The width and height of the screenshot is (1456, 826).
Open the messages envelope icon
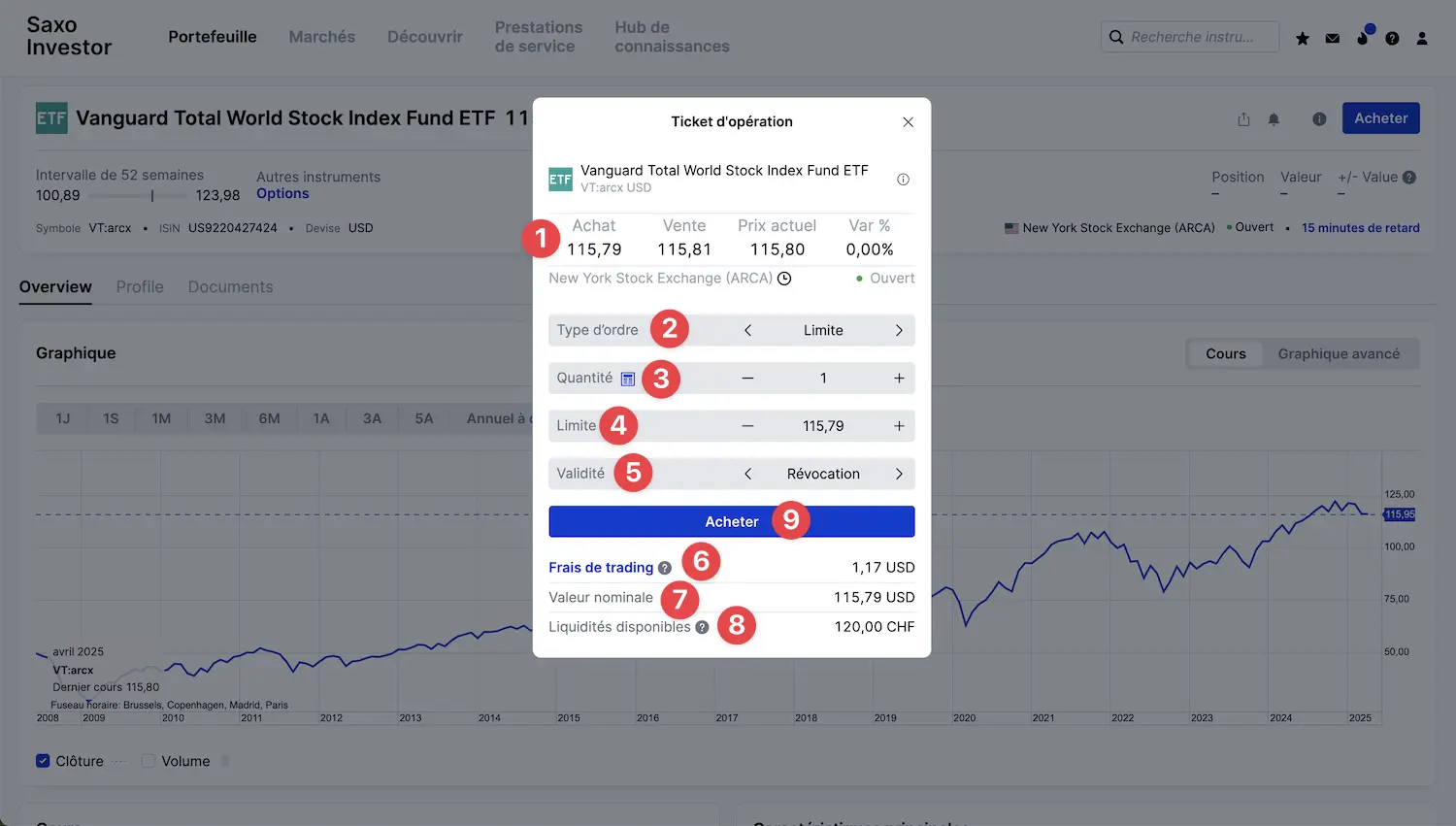pos(1333,39)
